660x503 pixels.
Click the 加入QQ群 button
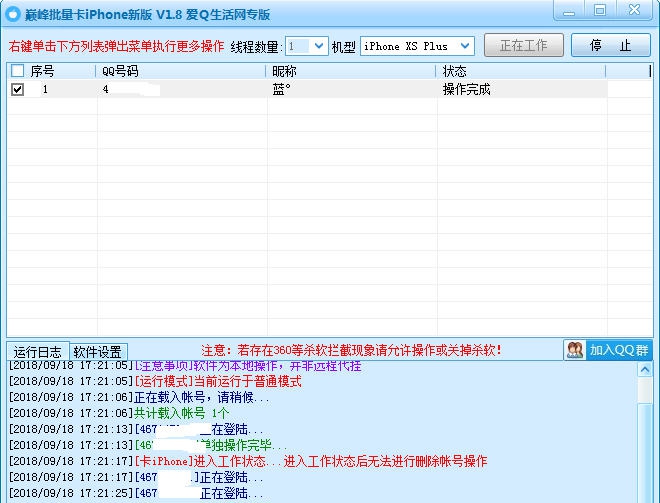click(608, 350)
